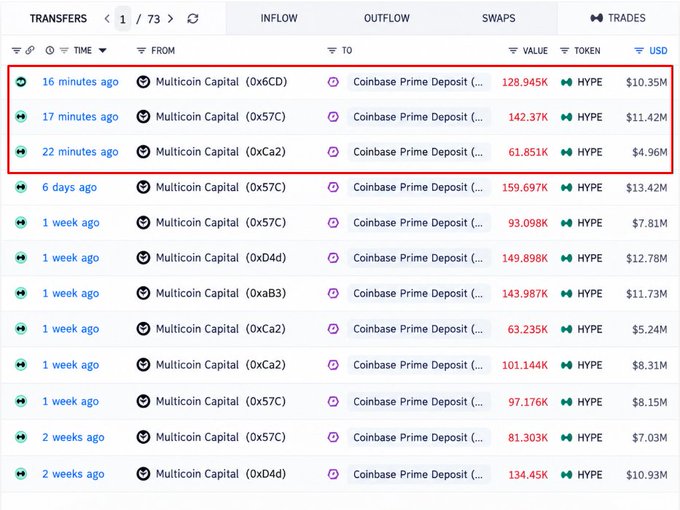Click HYPE token icon on 128.945K row
The height and width of the screenshot is (510, 680).
click(566, 82)
